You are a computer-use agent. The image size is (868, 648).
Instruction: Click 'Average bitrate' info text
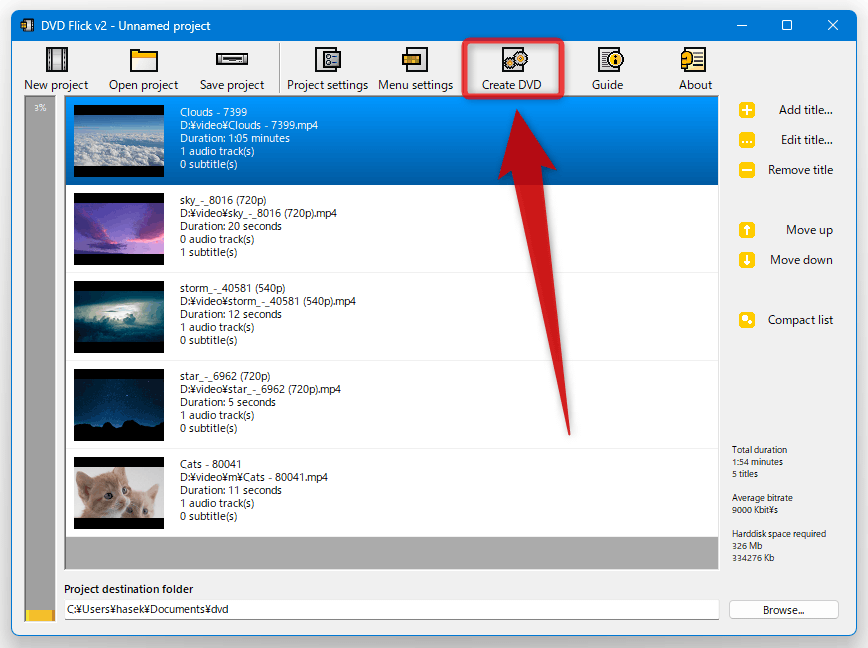[x=762, y=498]
